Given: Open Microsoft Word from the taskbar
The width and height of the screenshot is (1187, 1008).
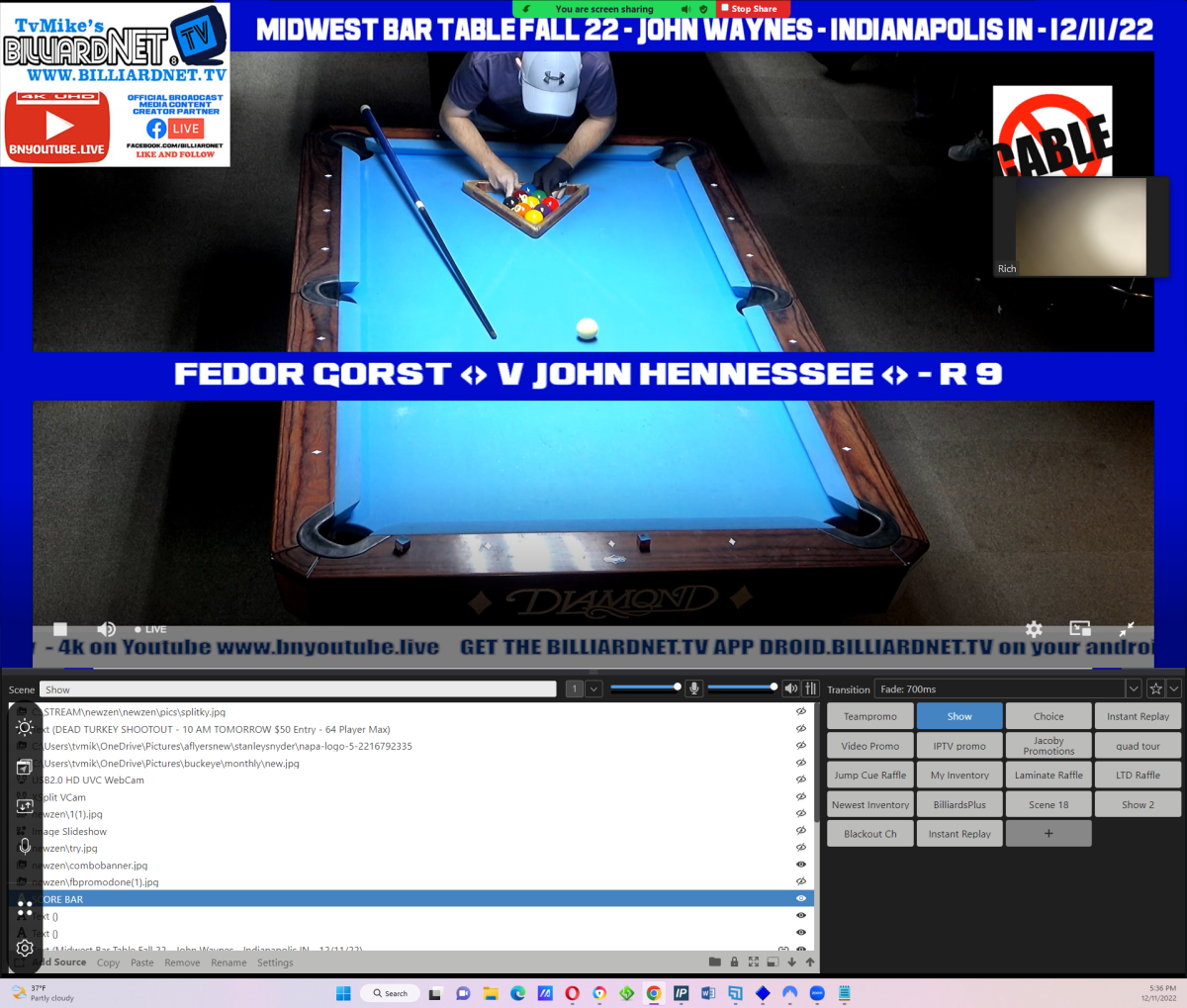Looking at the screenshot, I should pyautogui.click(x=708, y=993).
